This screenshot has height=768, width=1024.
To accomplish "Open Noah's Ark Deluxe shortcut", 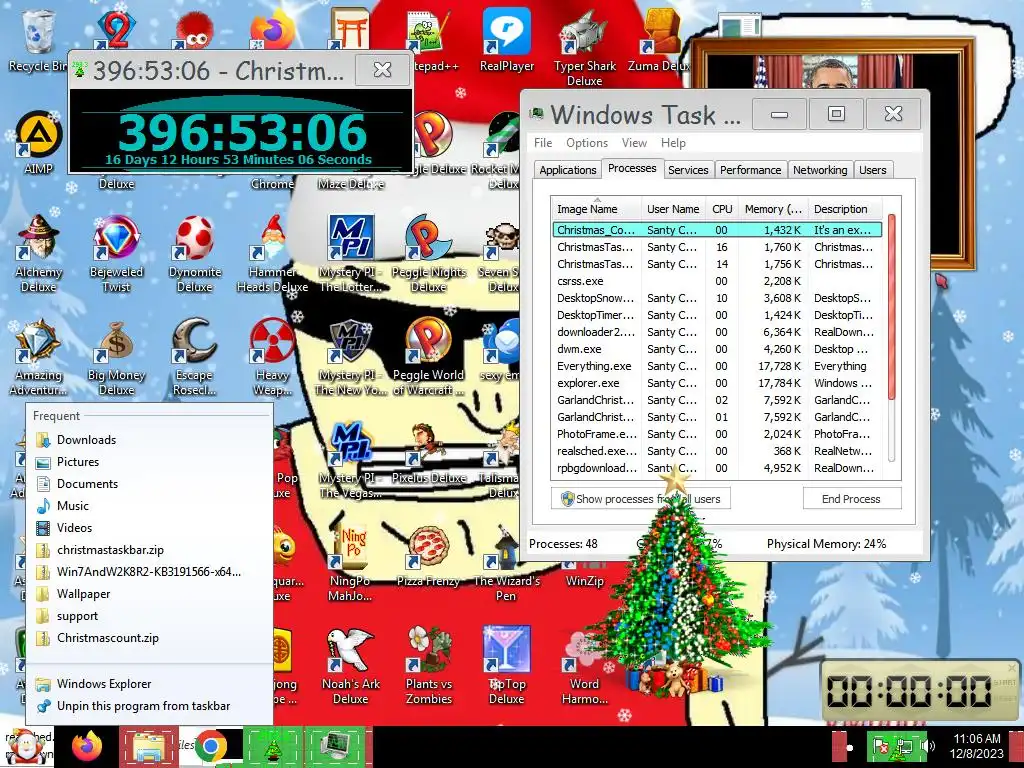I will pos(351,666).
